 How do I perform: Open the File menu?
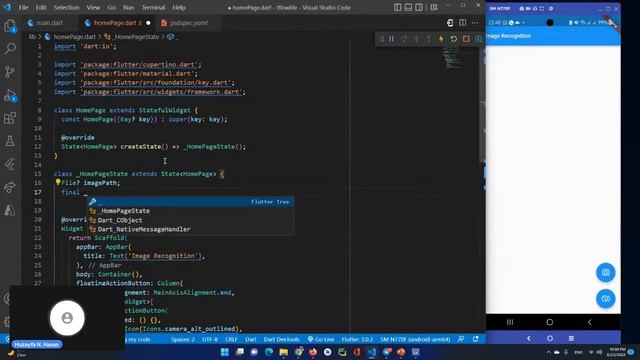click(23, 7)
